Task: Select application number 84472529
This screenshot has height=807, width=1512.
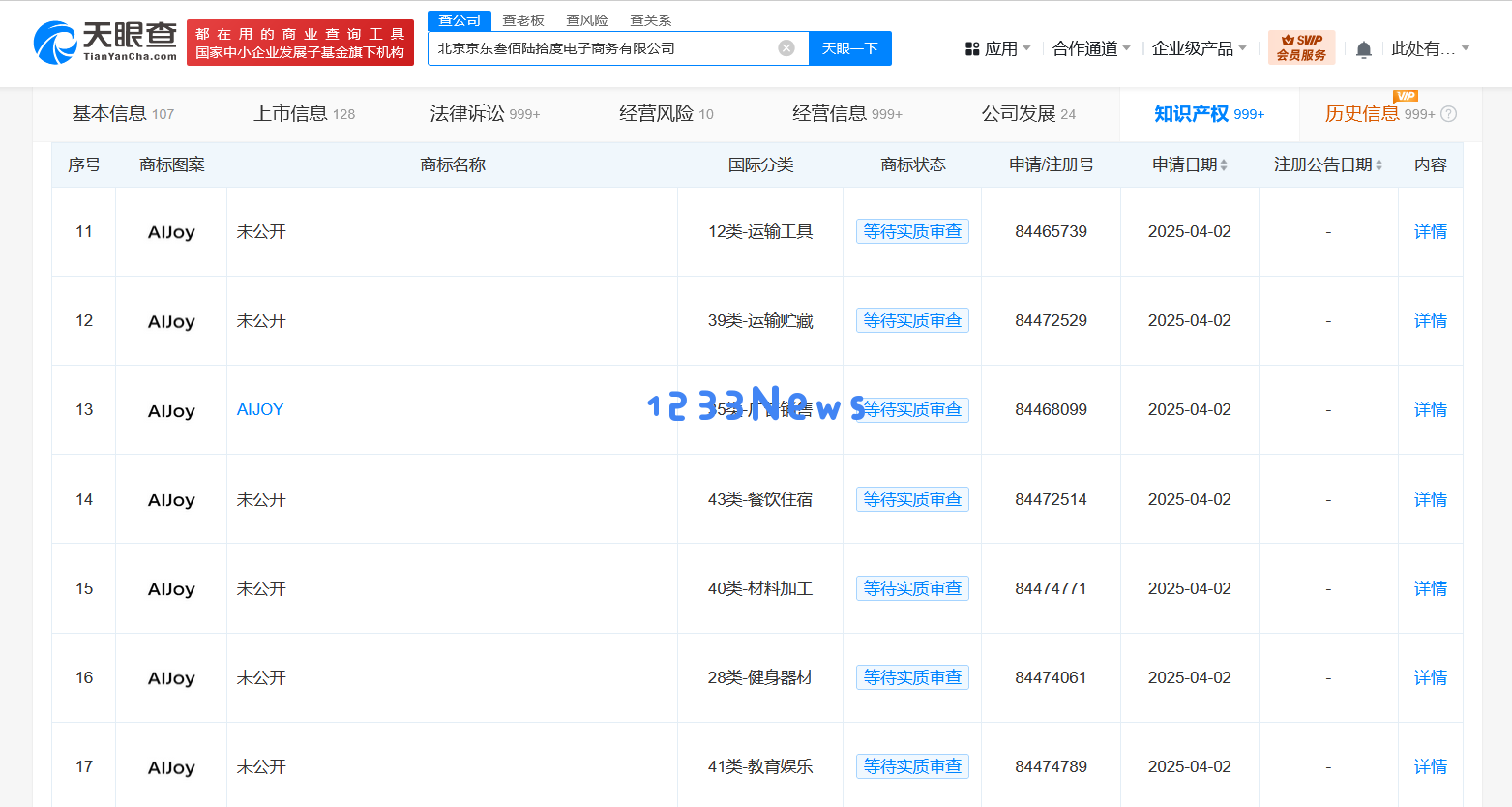Action: (x=1051, y=321)
